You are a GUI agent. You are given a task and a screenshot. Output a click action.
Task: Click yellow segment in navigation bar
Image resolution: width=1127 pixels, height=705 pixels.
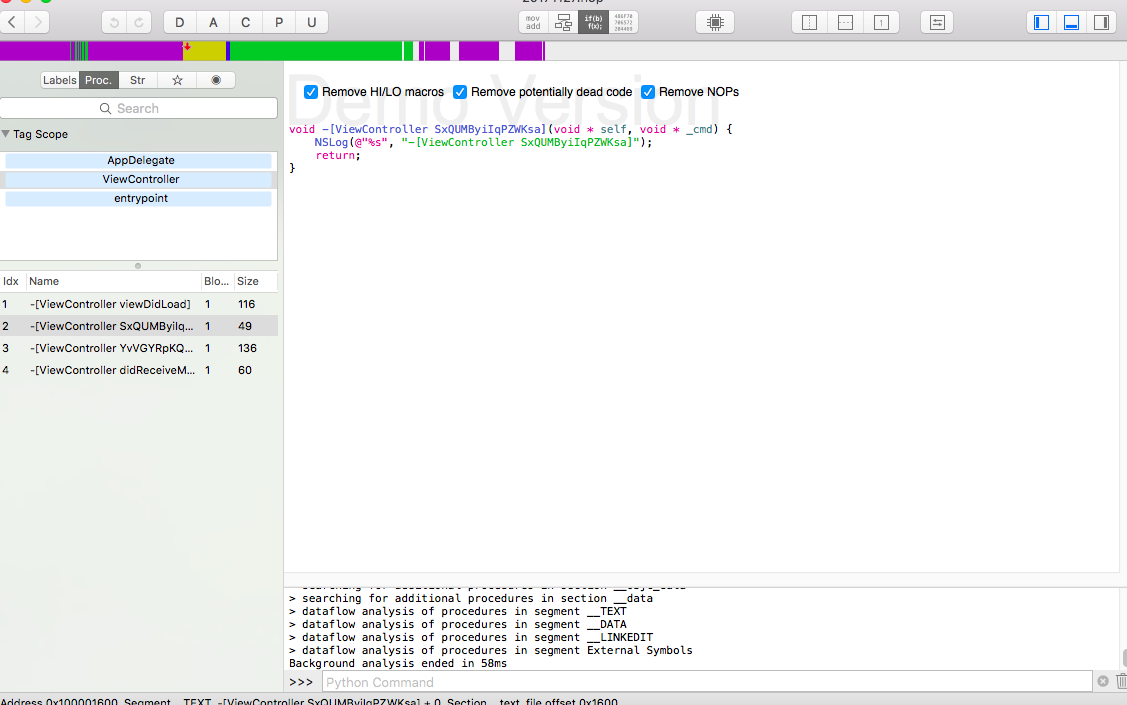pyautogui.click(x=205, y=51)
